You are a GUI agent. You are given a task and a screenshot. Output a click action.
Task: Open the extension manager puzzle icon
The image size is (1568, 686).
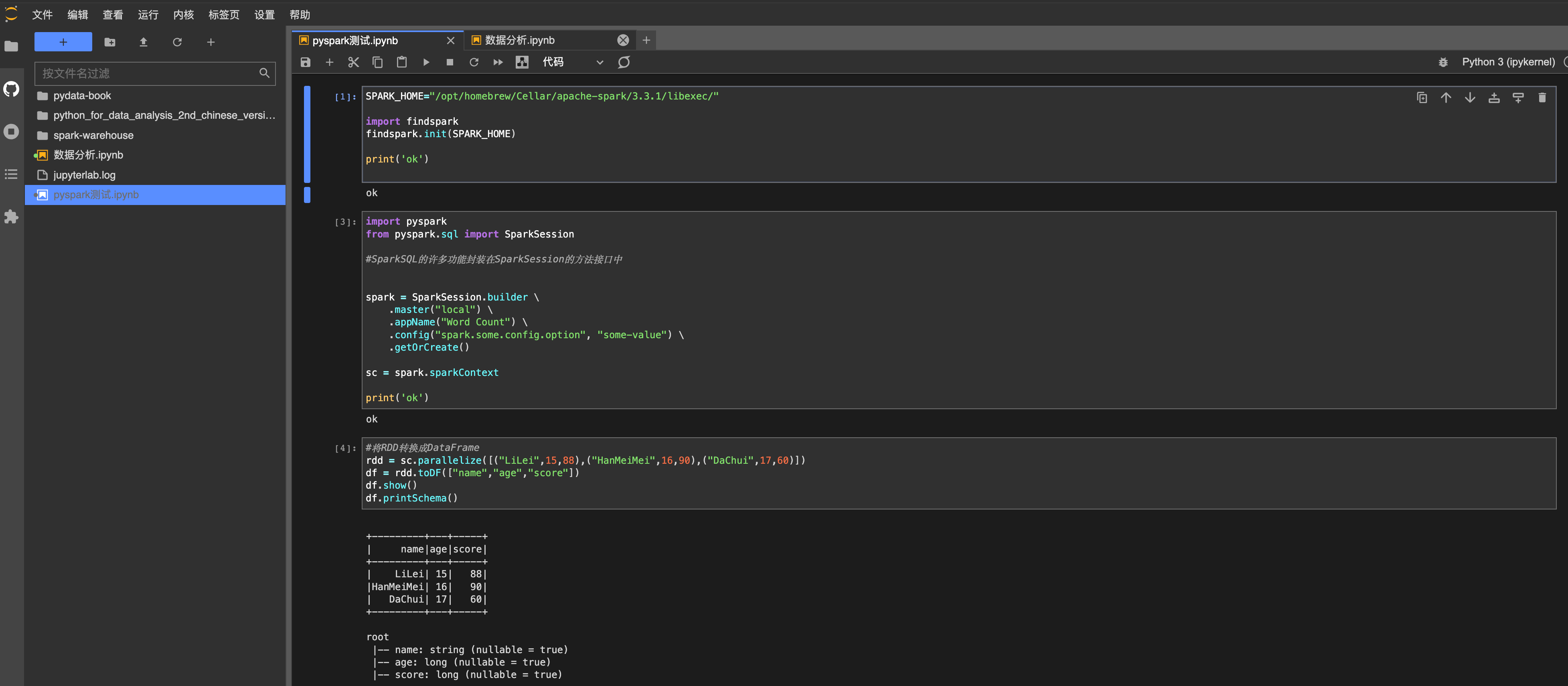12,217
